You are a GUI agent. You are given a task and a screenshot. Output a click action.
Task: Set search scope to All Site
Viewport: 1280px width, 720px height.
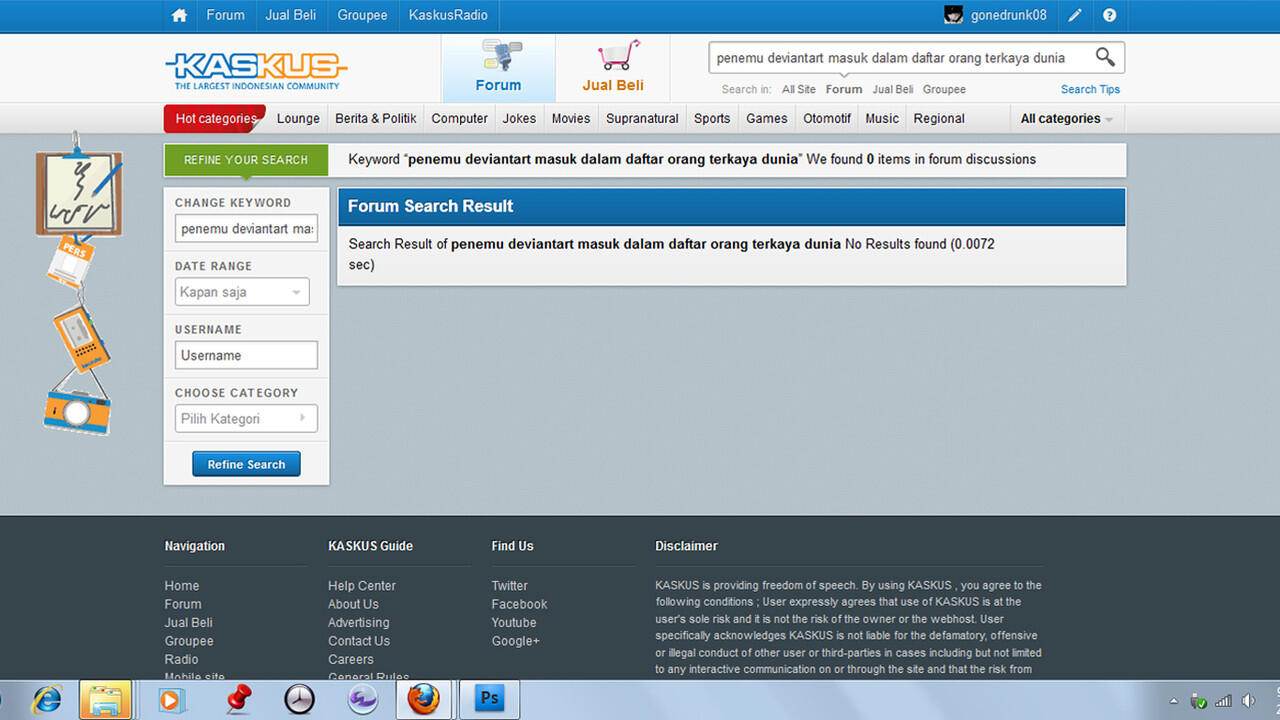(x=799, y=89)
